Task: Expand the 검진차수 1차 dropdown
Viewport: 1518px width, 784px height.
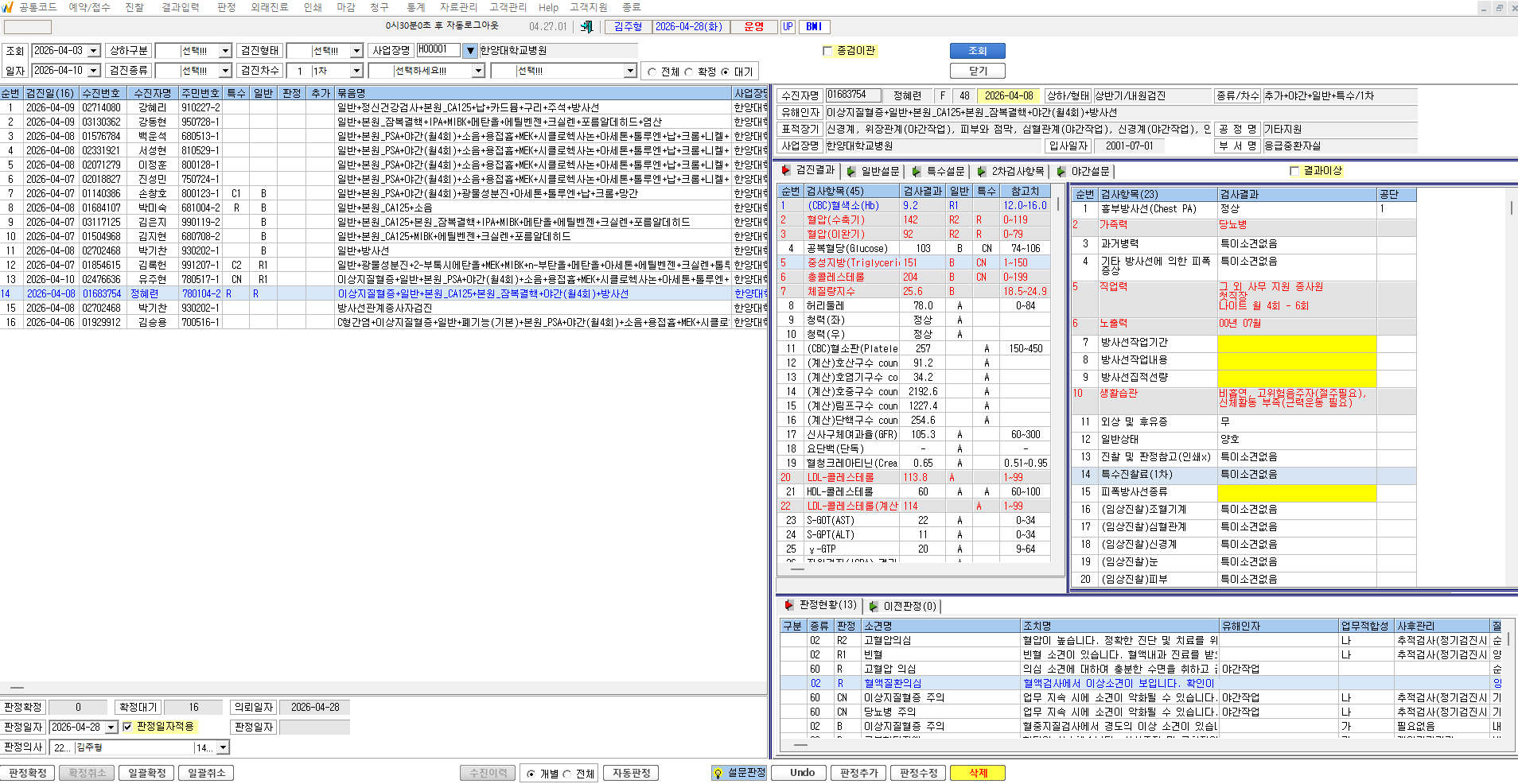Action: point(356,71)
